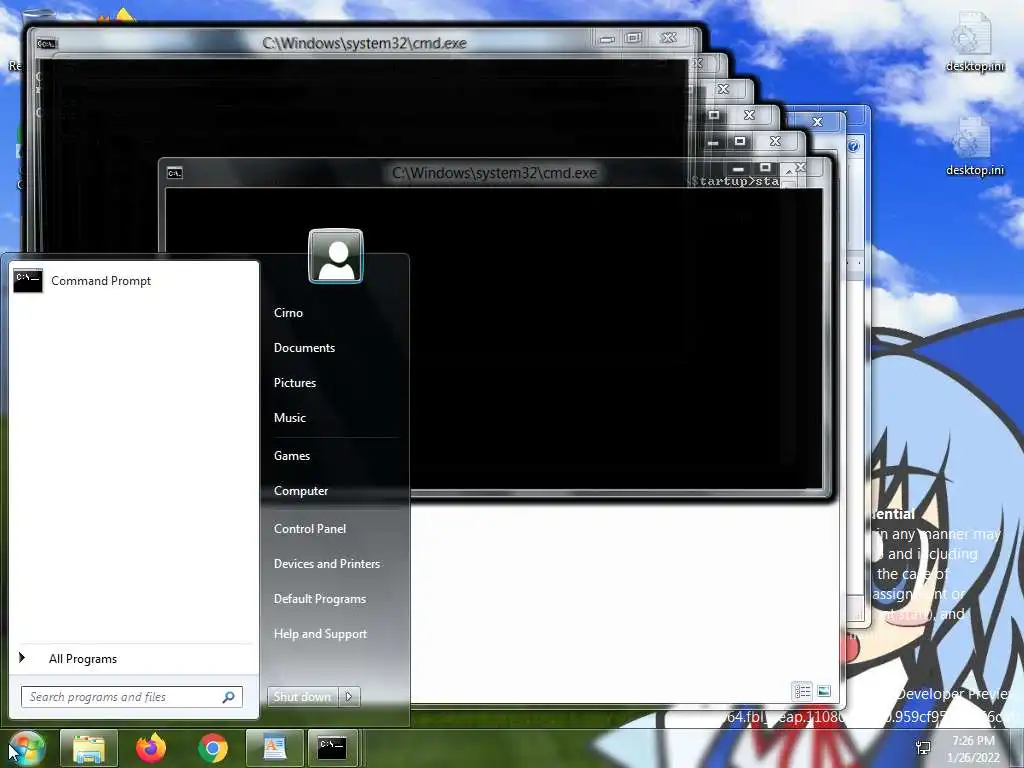
Task: Open the network tray icon
Action: (x=923, y=748)
